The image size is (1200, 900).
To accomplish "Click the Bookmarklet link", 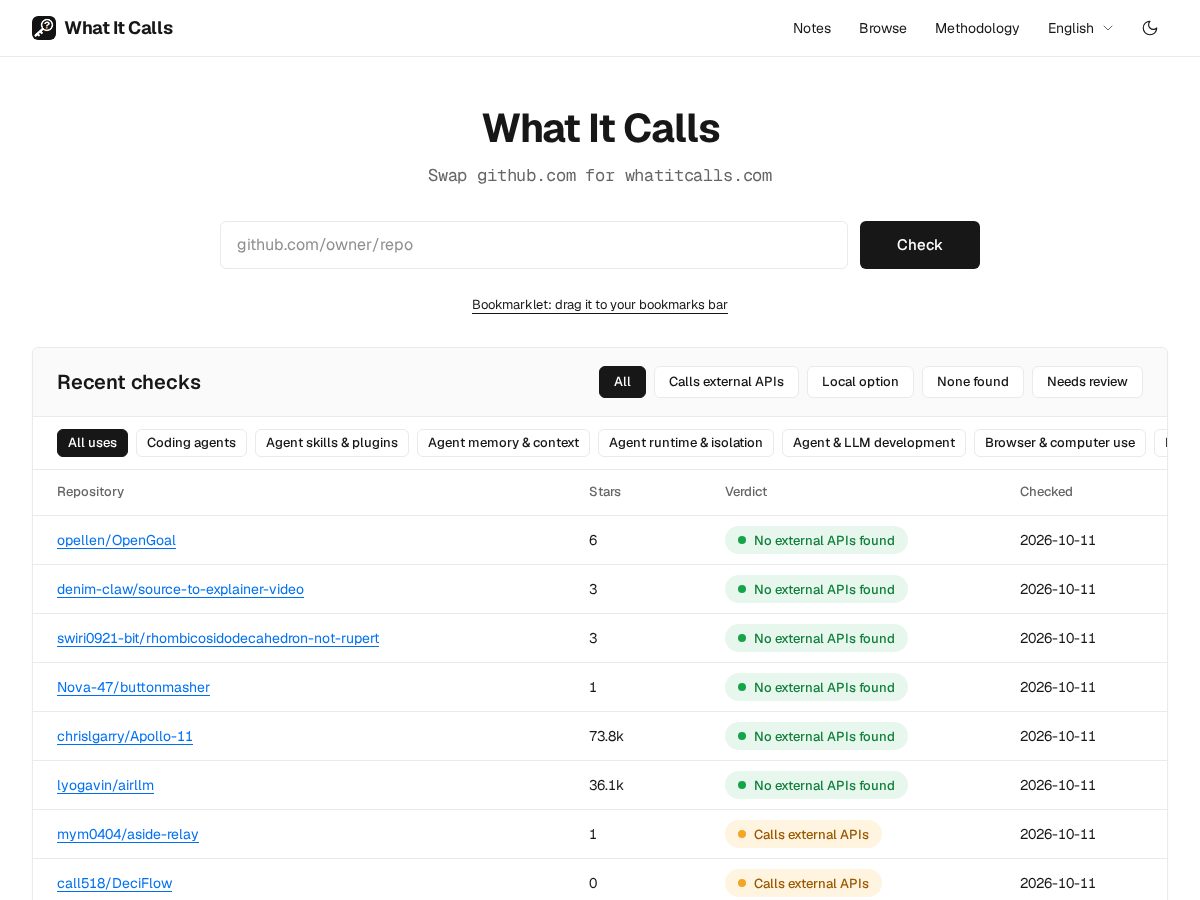I will (600, 305).
